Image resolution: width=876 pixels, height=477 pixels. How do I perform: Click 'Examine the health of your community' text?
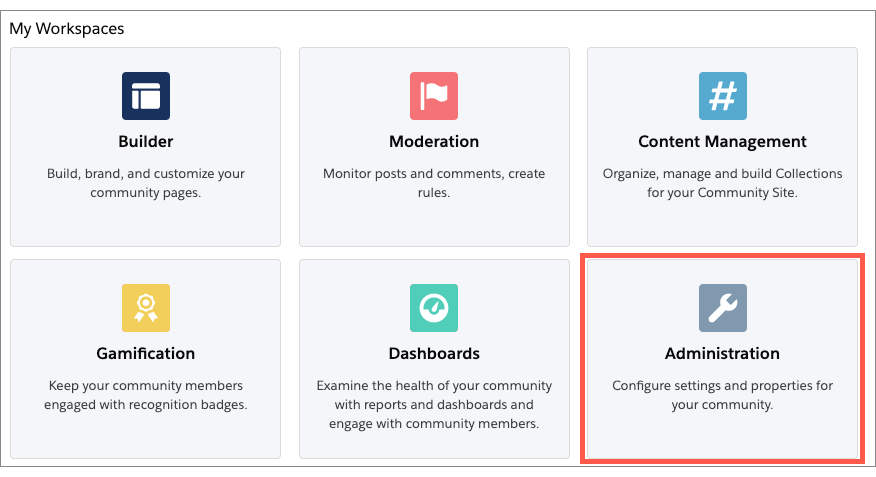434,404
